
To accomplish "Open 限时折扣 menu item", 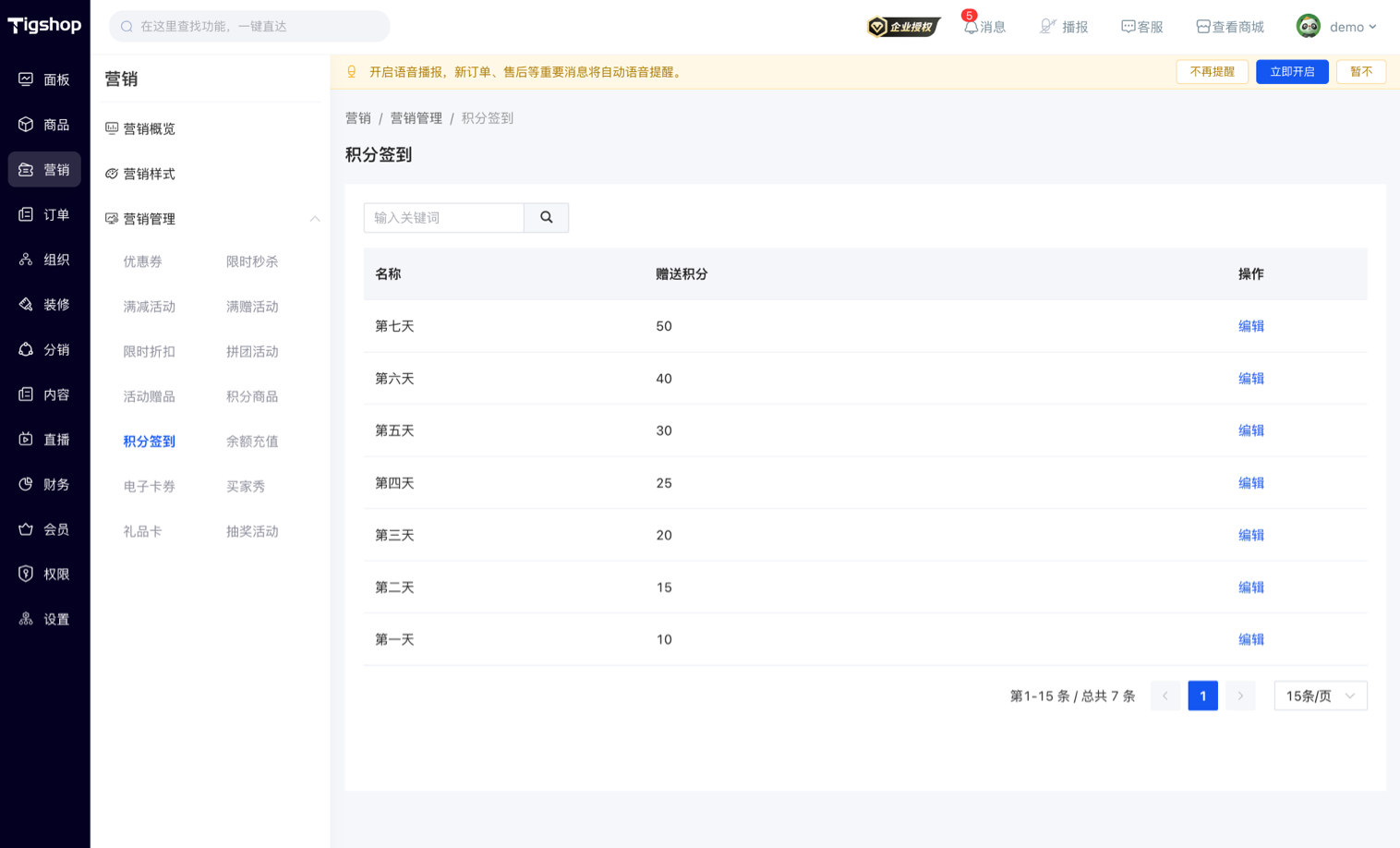I will pyautogui.click(x=150, y=351).
